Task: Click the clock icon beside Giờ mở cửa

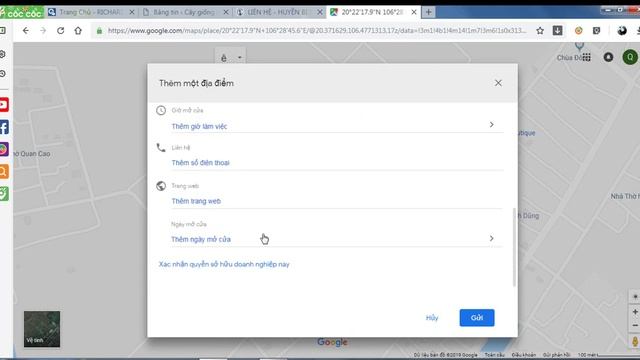Action: click(x=161, y=110)
